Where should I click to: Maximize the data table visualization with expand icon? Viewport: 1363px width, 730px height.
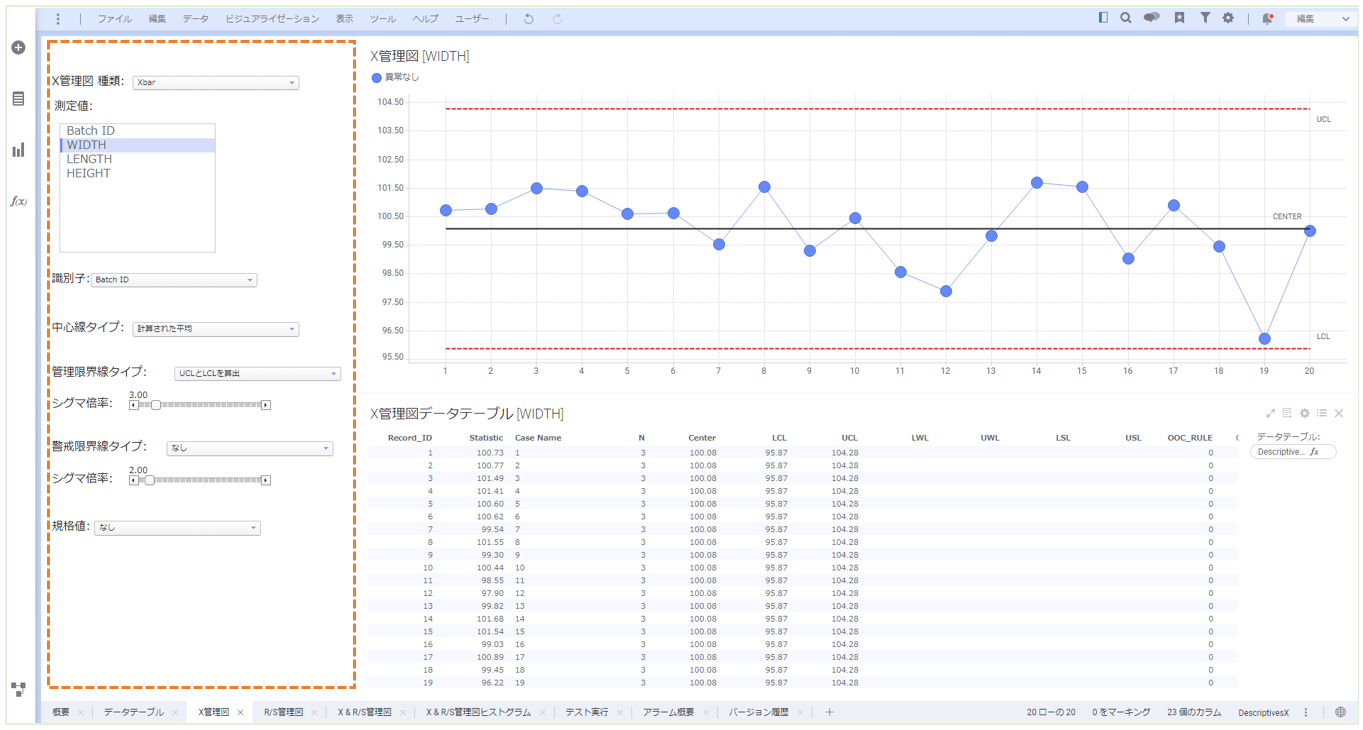[x=1271, y=413]
